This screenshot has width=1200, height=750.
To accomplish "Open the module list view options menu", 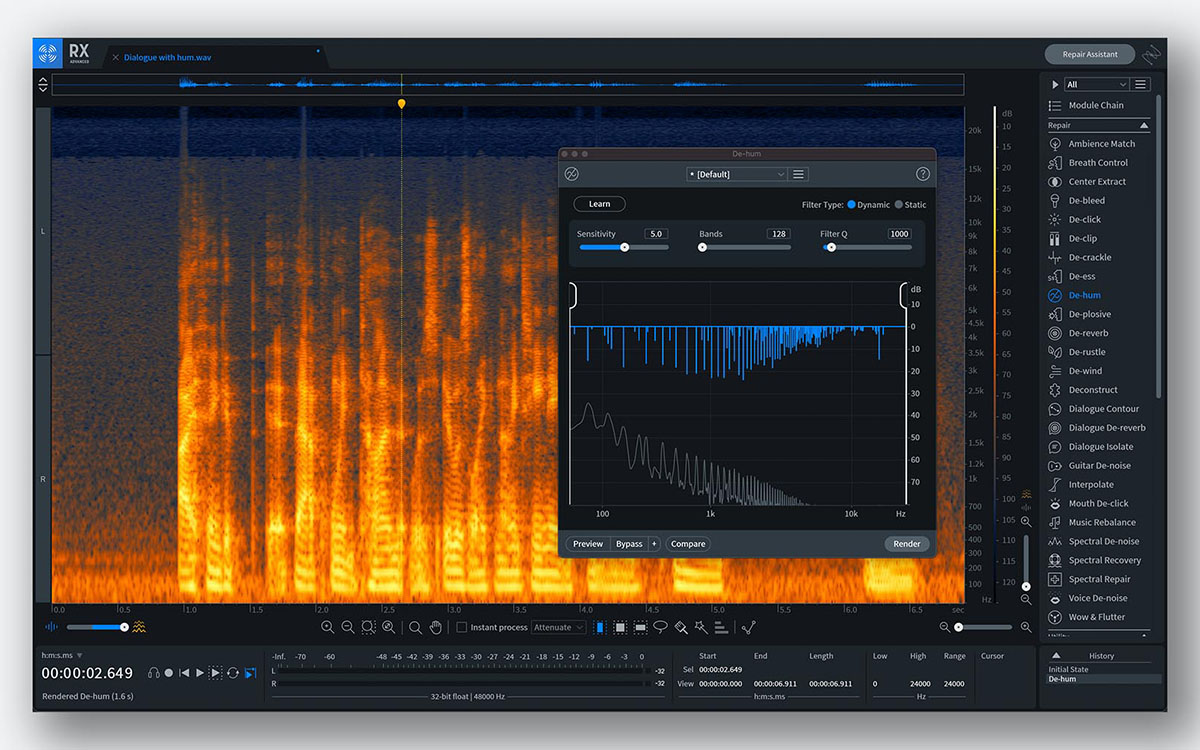I will [x=1141, y=85].
